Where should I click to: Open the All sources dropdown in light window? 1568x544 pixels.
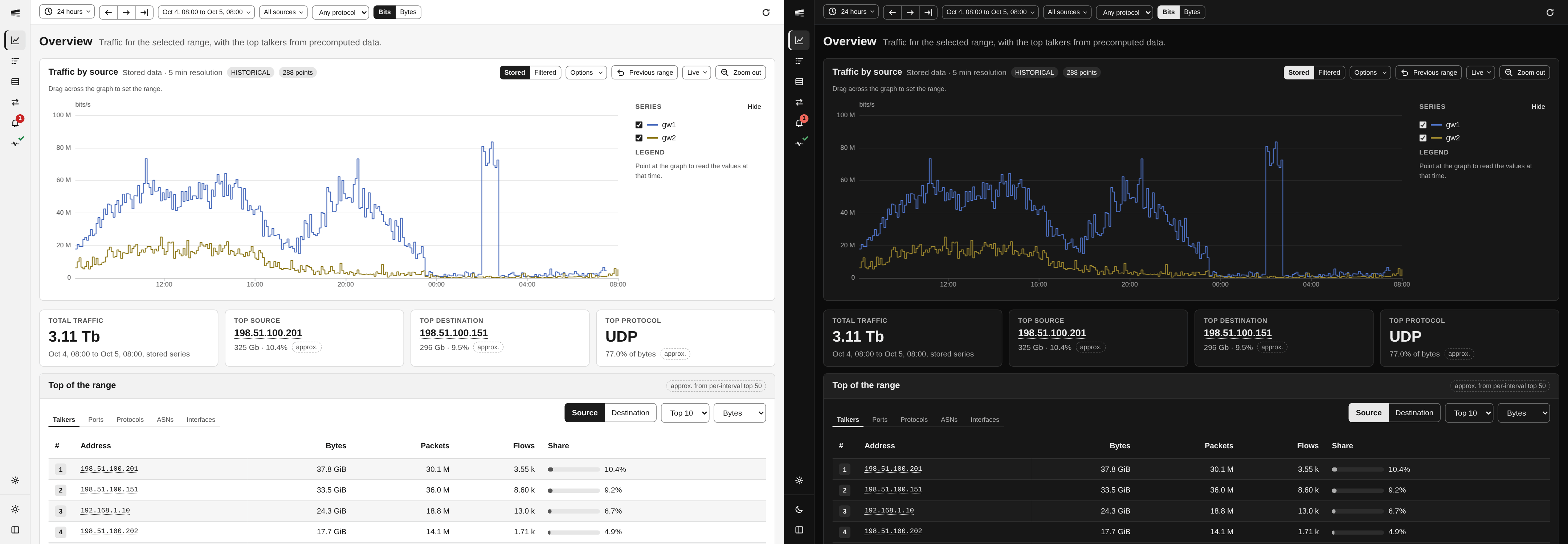point(283,12)
